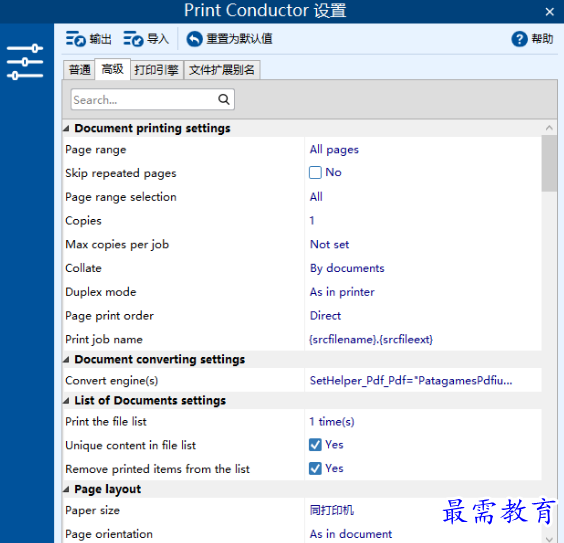Click the 重置为默认值 reset arrow icon

(195, 39)
